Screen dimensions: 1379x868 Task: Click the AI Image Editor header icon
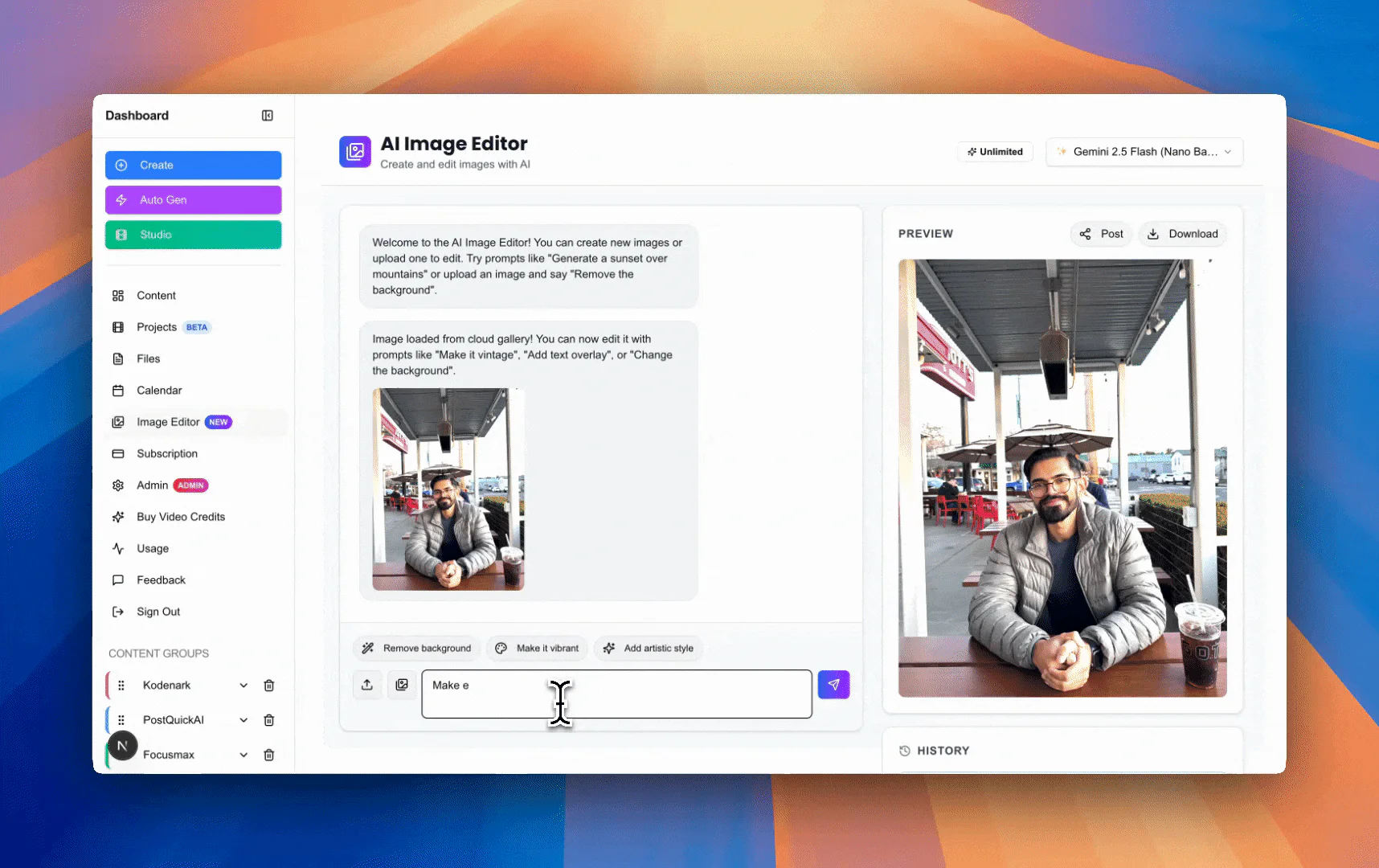click(x=354, y=152)
